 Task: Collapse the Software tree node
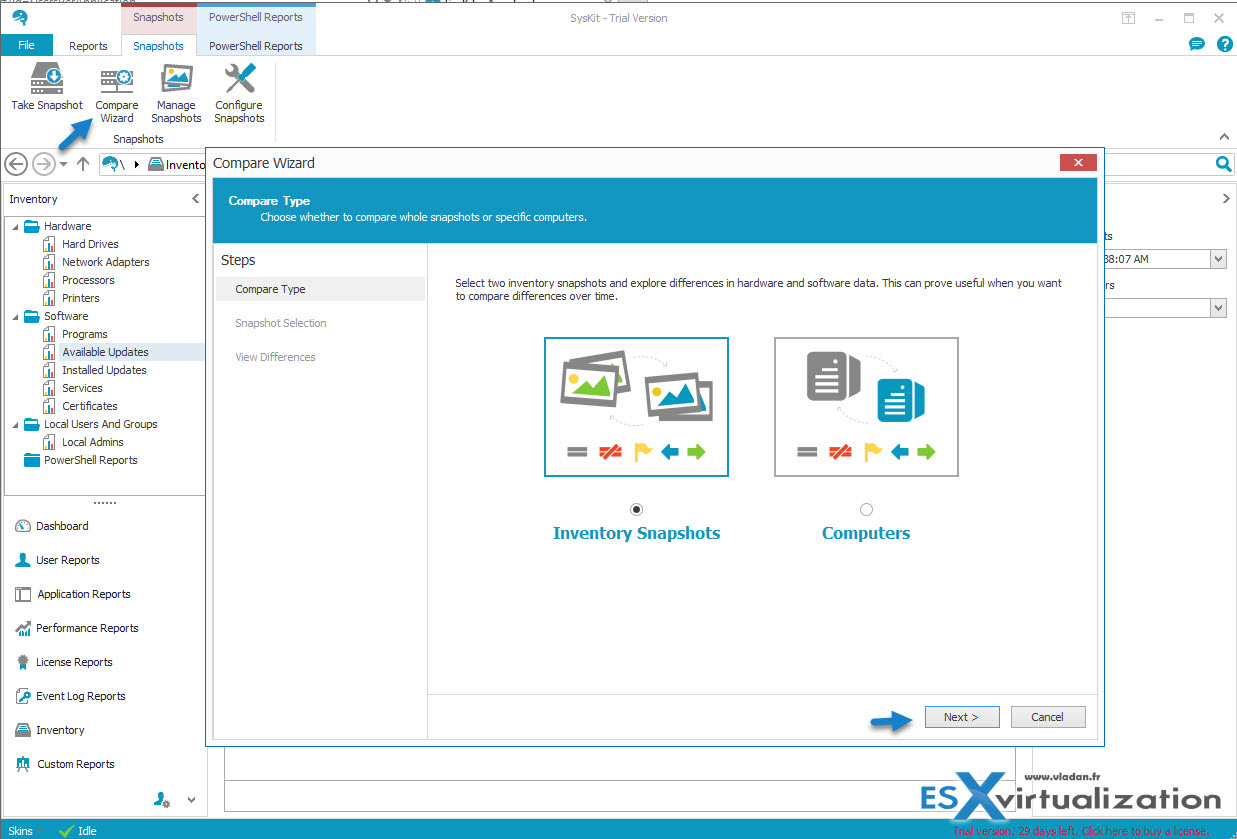[x=15, y=316]
